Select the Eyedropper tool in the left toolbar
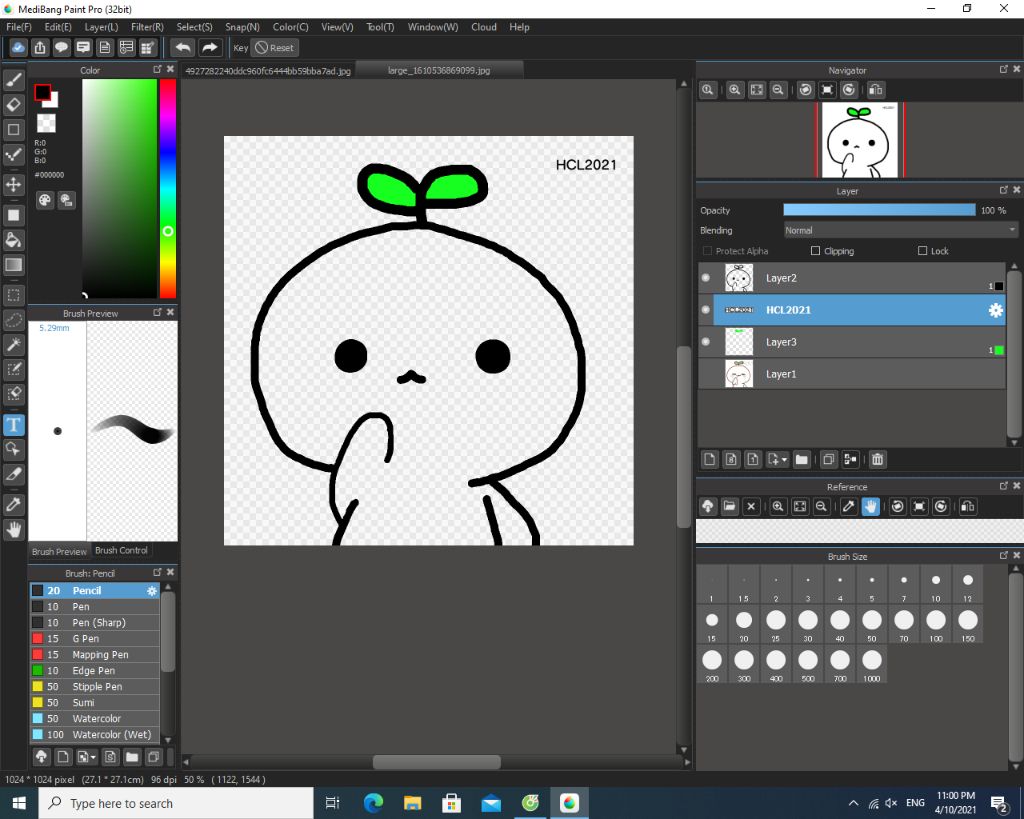Screen dimensions: 1024x819 [x=14, y=504]
